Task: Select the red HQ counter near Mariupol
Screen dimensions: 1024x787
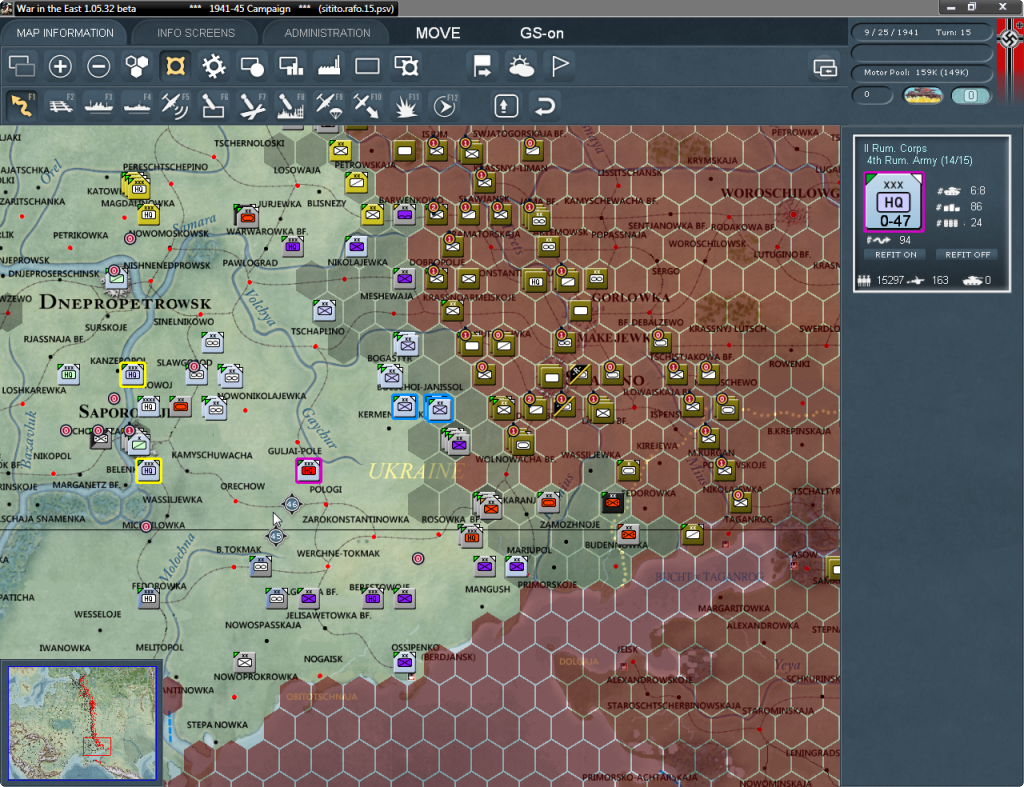Action: point(471,537)
